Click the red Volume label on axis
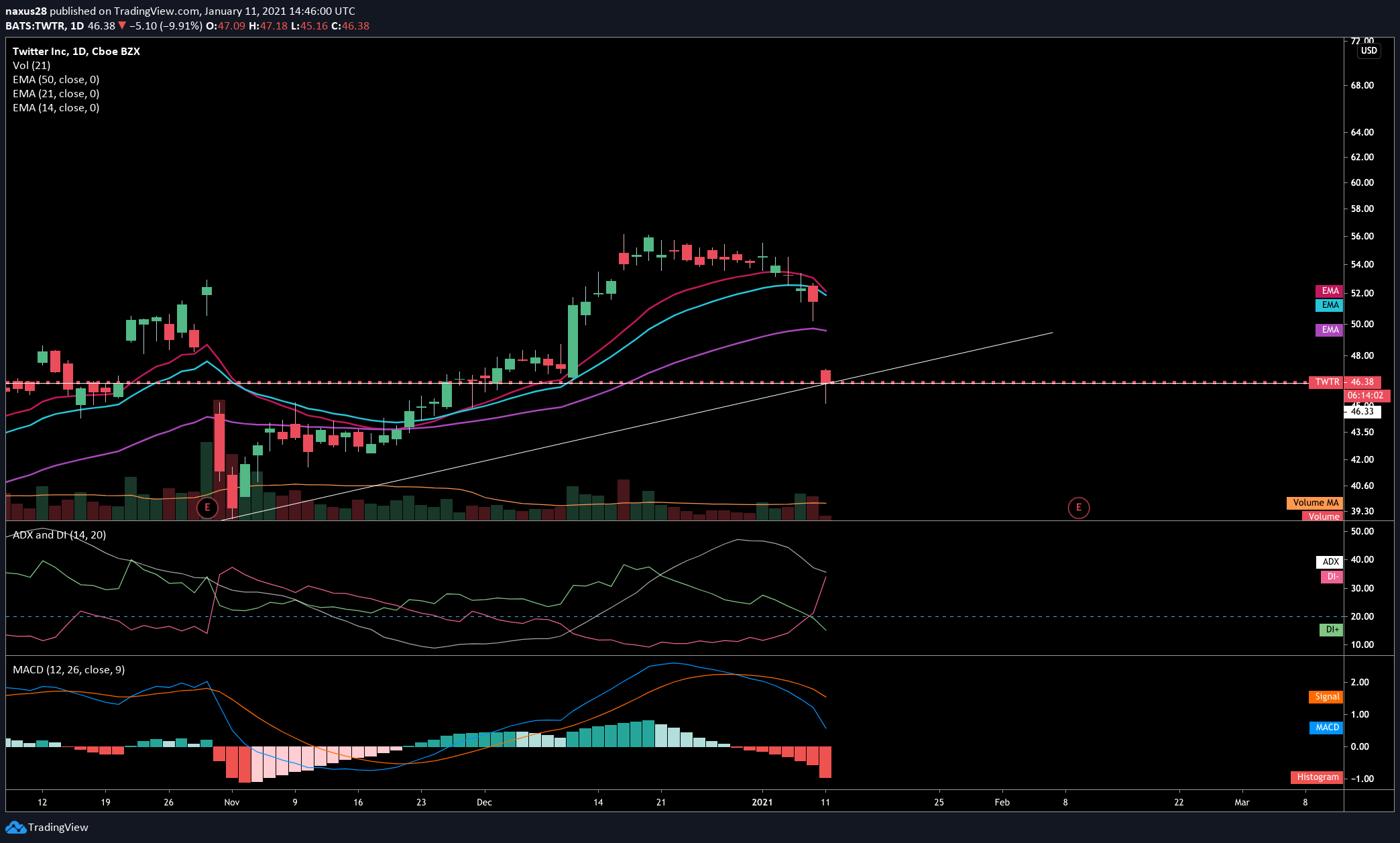 click(1322, 516)
